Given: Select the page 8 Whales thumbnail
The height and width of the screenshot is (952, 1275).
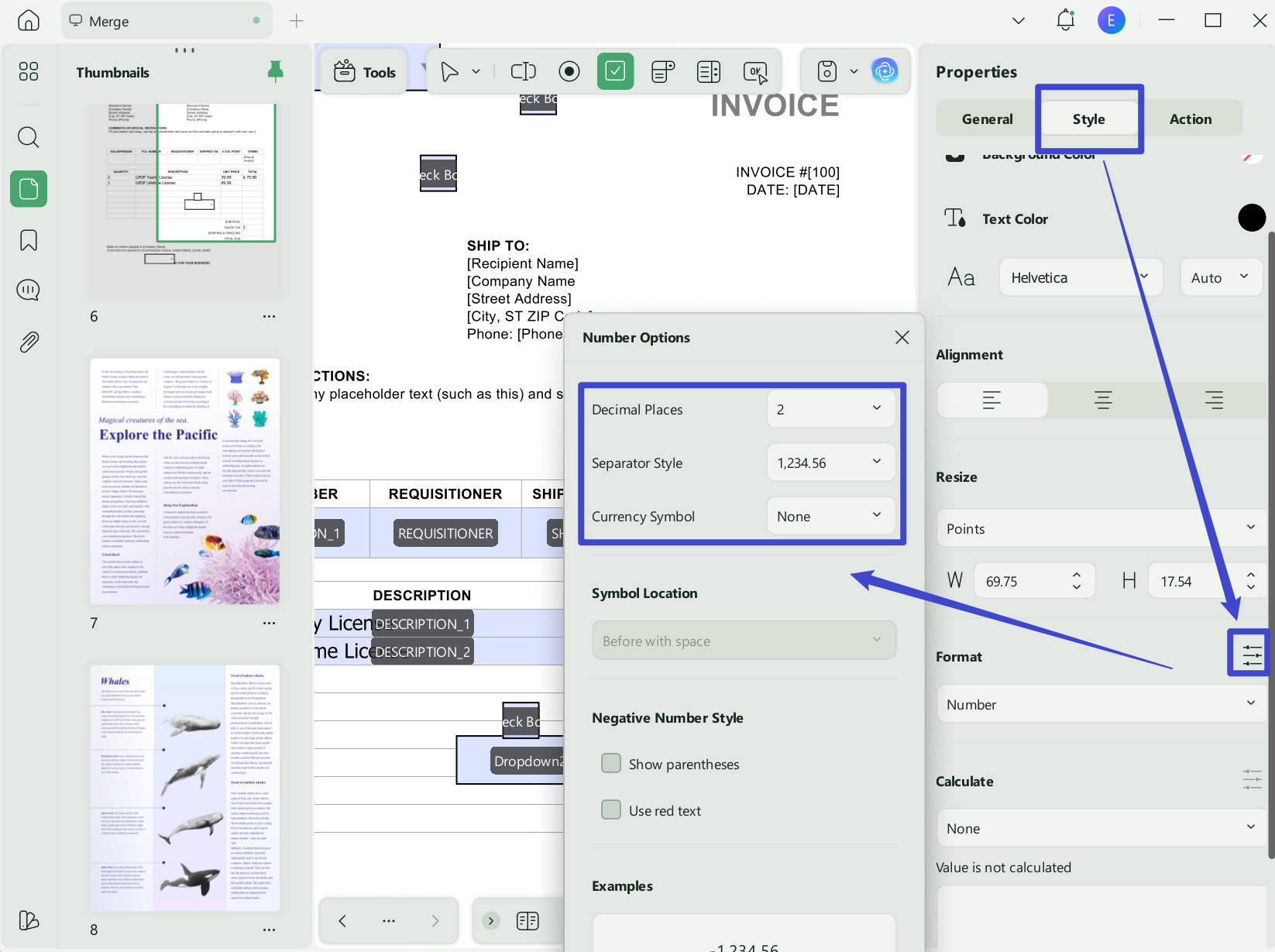Looking at the screenshot, I should click(185, 788).
